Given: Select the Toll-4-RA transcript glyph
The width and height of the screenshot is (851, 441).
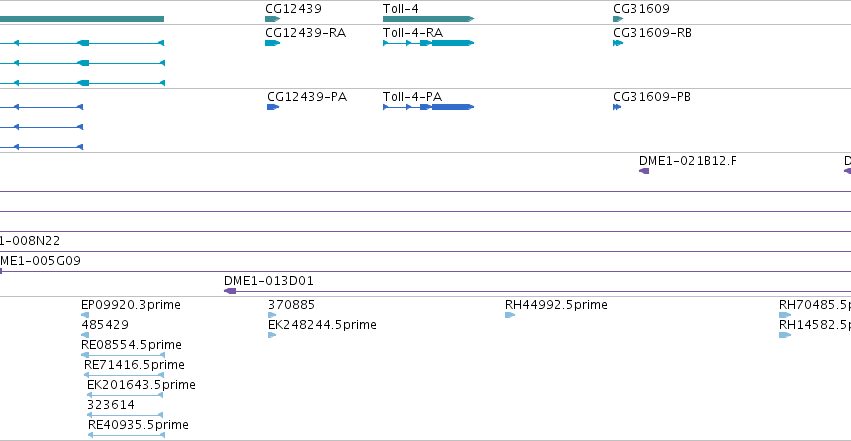Looking at the screenshot, I should tap(428, 43).
